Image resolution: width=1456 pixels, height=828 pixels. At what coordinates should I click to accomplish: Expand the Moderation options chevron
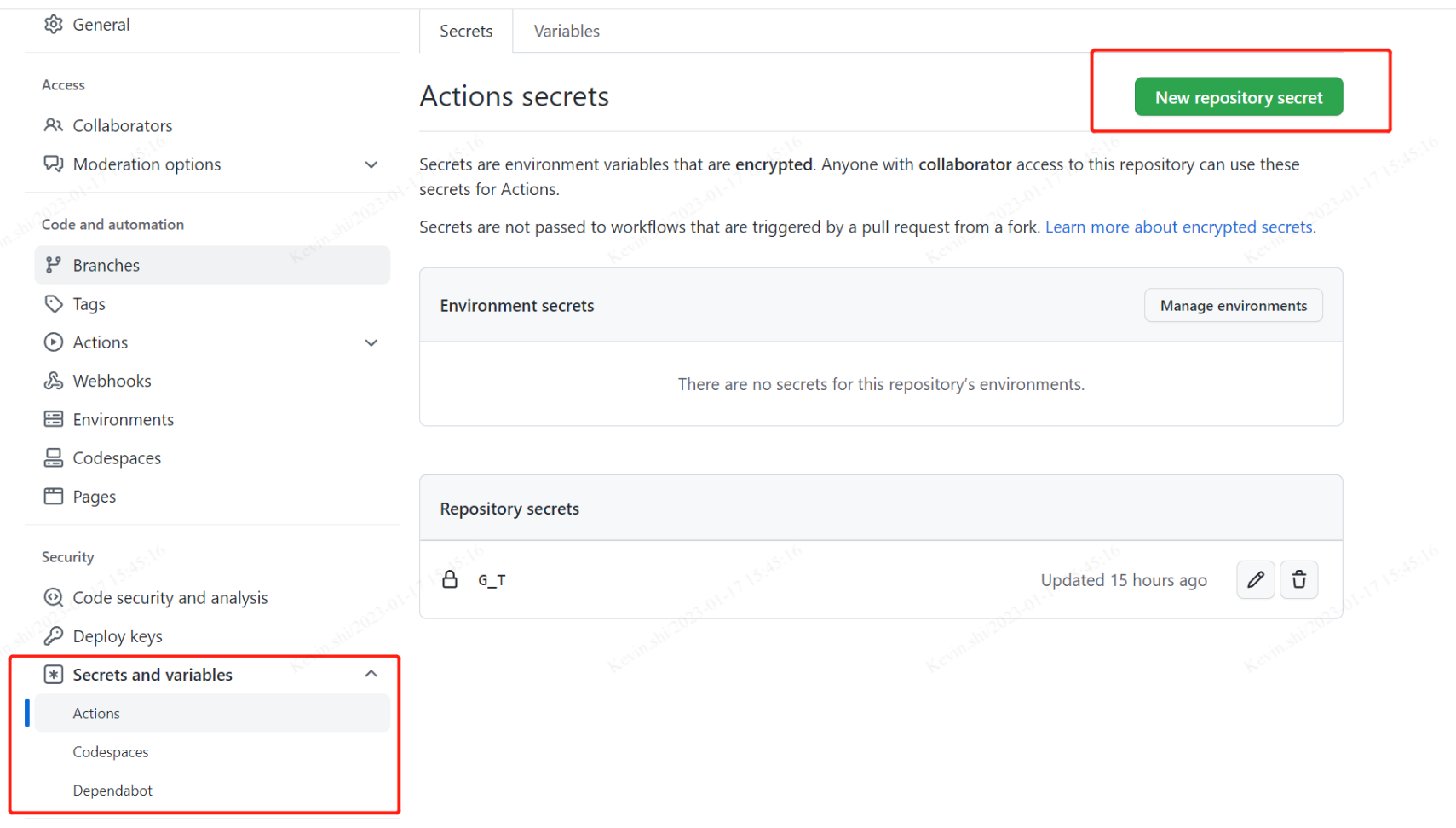[x=371, y=164]
